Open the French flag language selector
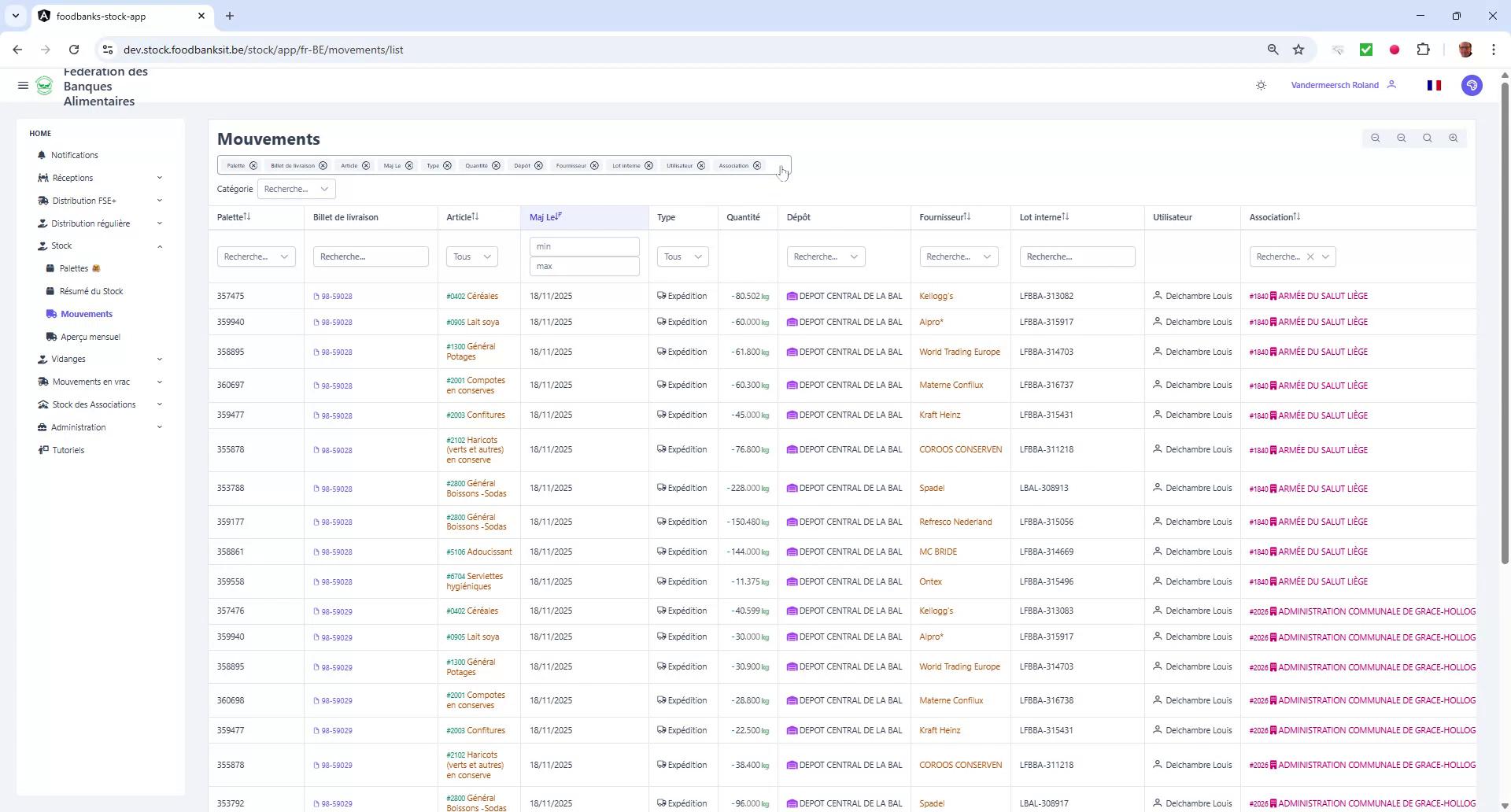Screen dimensions: 1511x812 1433,85
